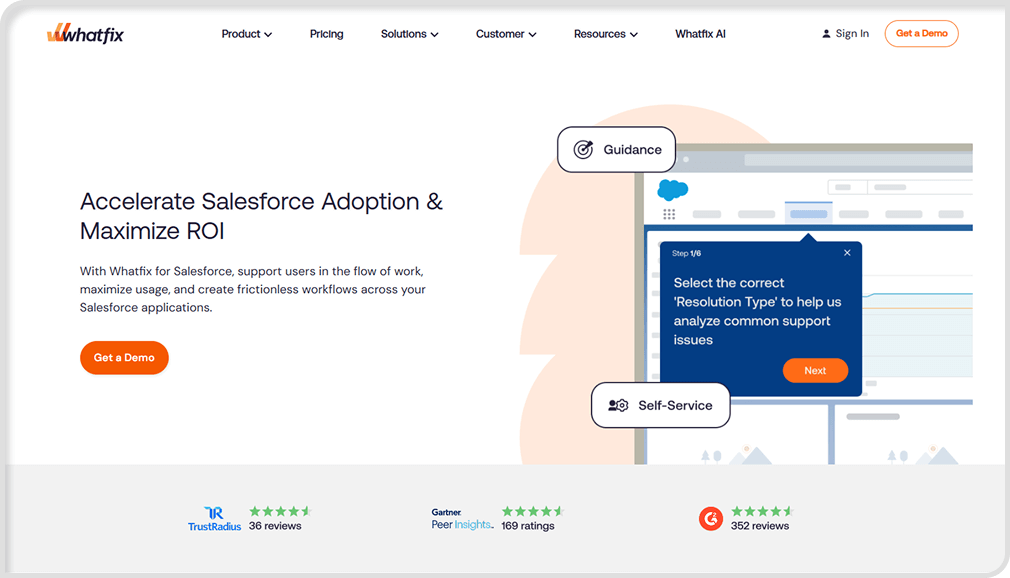This screenshot has width=1010, height=578.
Task: Click the TrustRadius logo
Action: click(214, 518)
